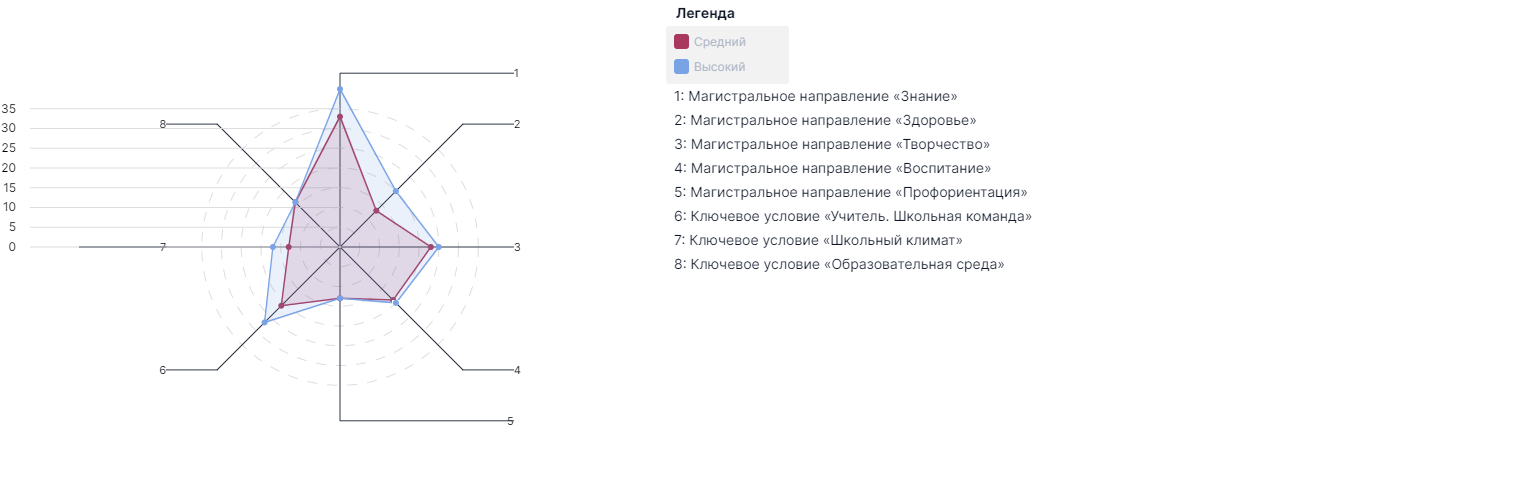
Task: Click the Высокий point on axis 6
Action: click(264, 322)
